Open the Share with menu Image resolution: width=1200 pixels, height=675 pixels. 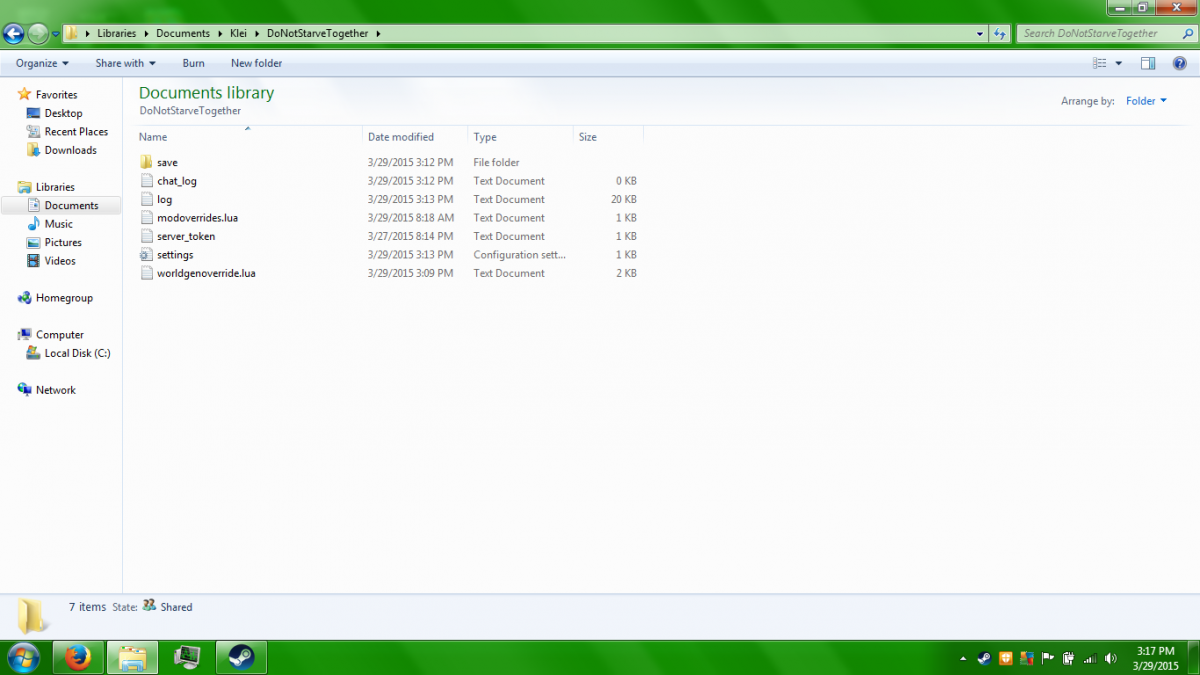click(125, 63)
